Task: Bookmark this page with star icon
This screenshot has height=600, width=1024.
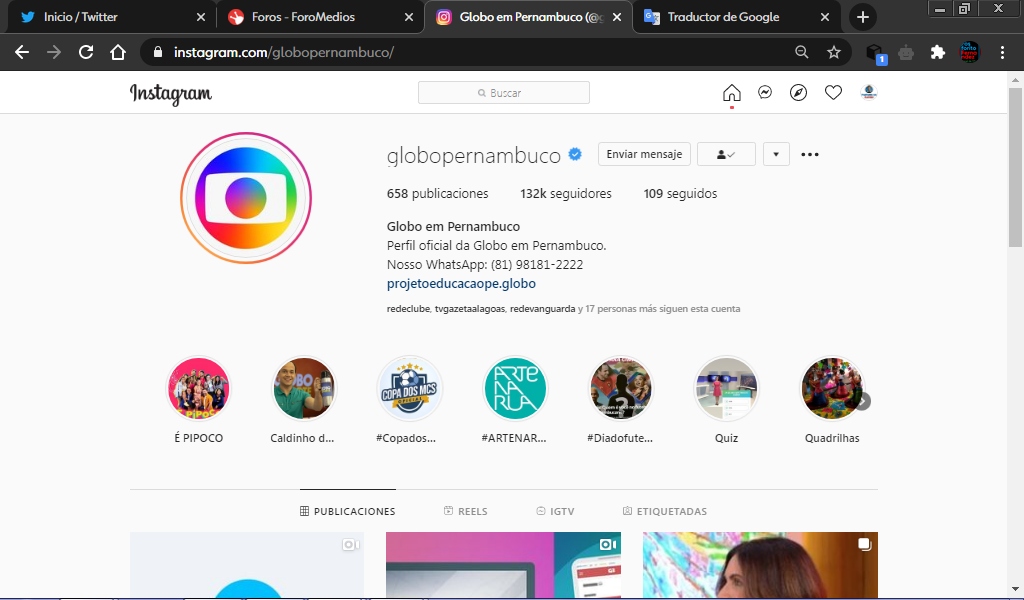Action: (833, 52)
